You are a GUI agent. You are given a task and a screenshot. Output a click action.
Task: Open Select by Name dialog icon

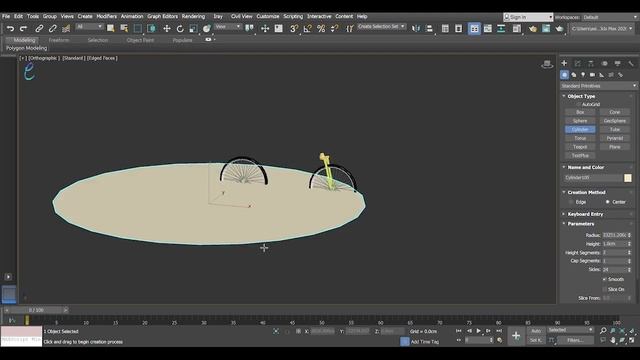[124, 28]
